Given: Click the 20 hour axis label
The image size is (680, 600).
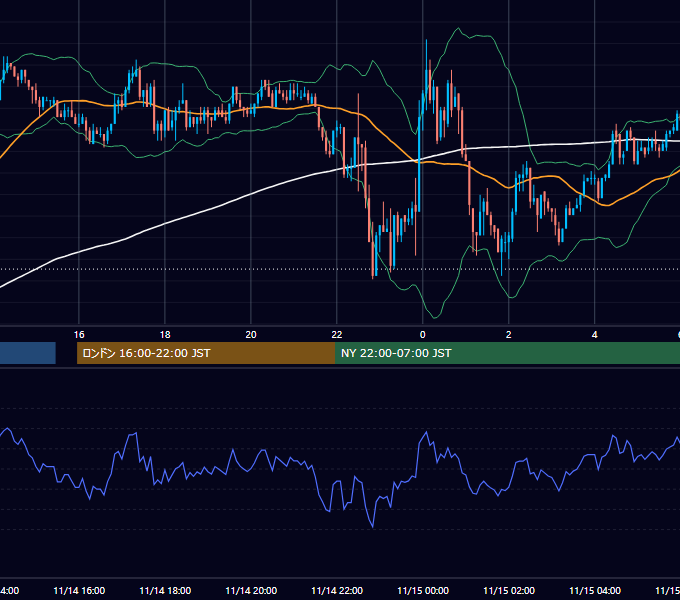Looking at the screenshot, I should point(251,335).
